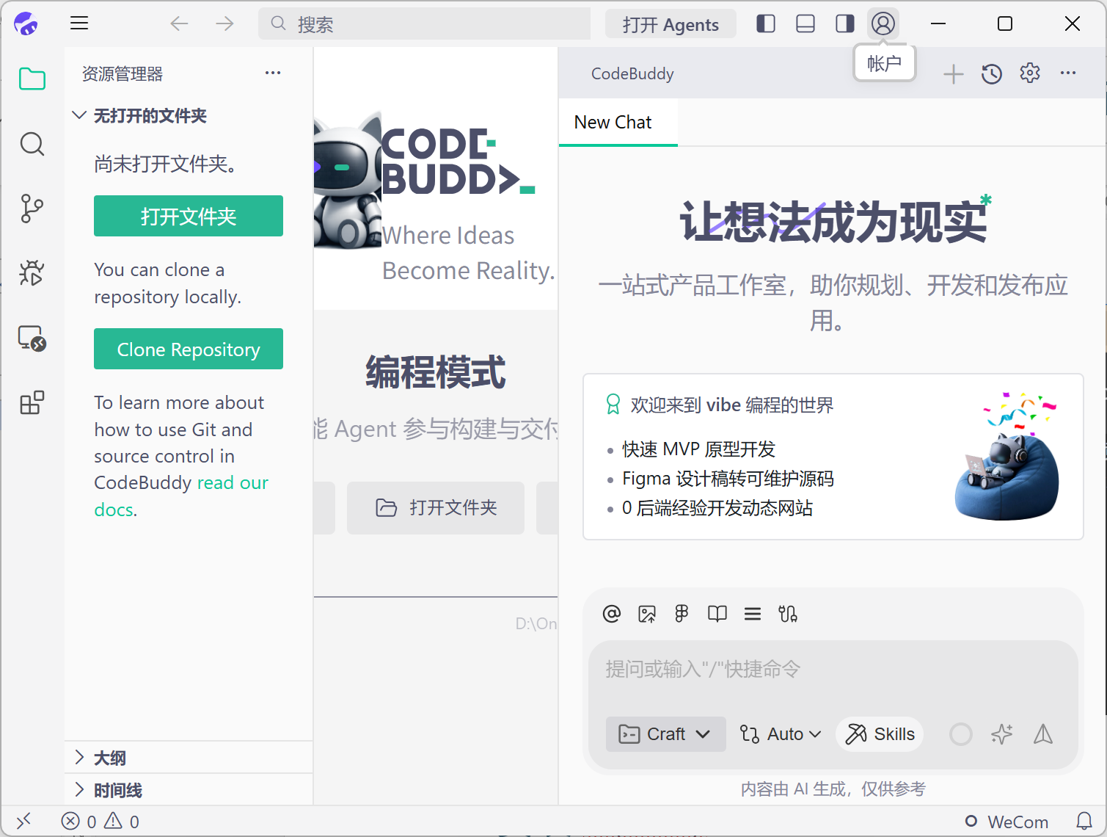Open the knowledge base book icon

click(x=717, y=614)
